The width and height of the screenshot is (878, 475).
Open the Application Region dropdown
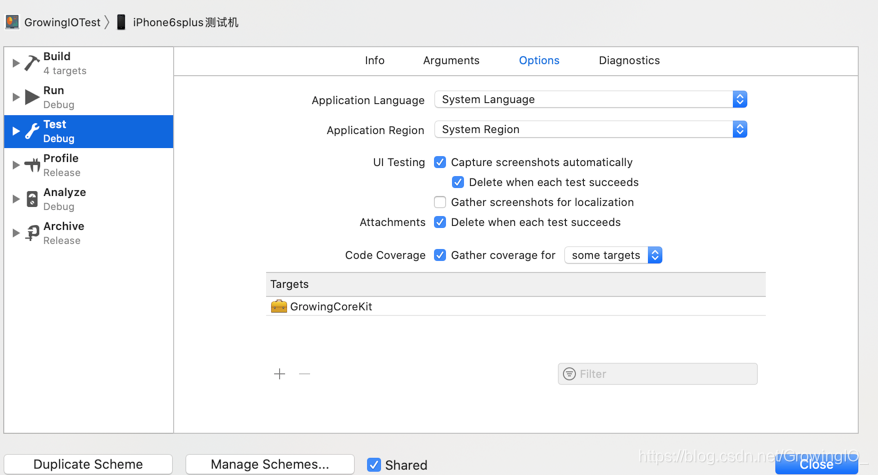[x=591, y=129]
